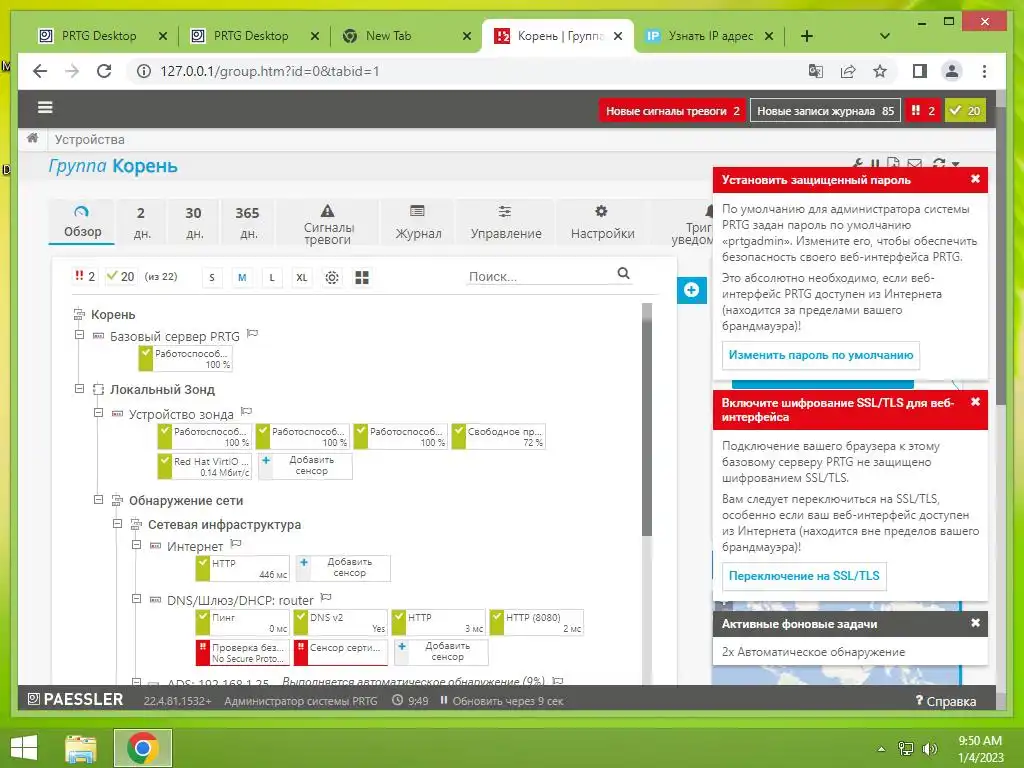The width and height of the screenshot is (1024, 768).
Task: Bookmark this page with the star icon
Action: pyautogui.click(x=880, y=71)
